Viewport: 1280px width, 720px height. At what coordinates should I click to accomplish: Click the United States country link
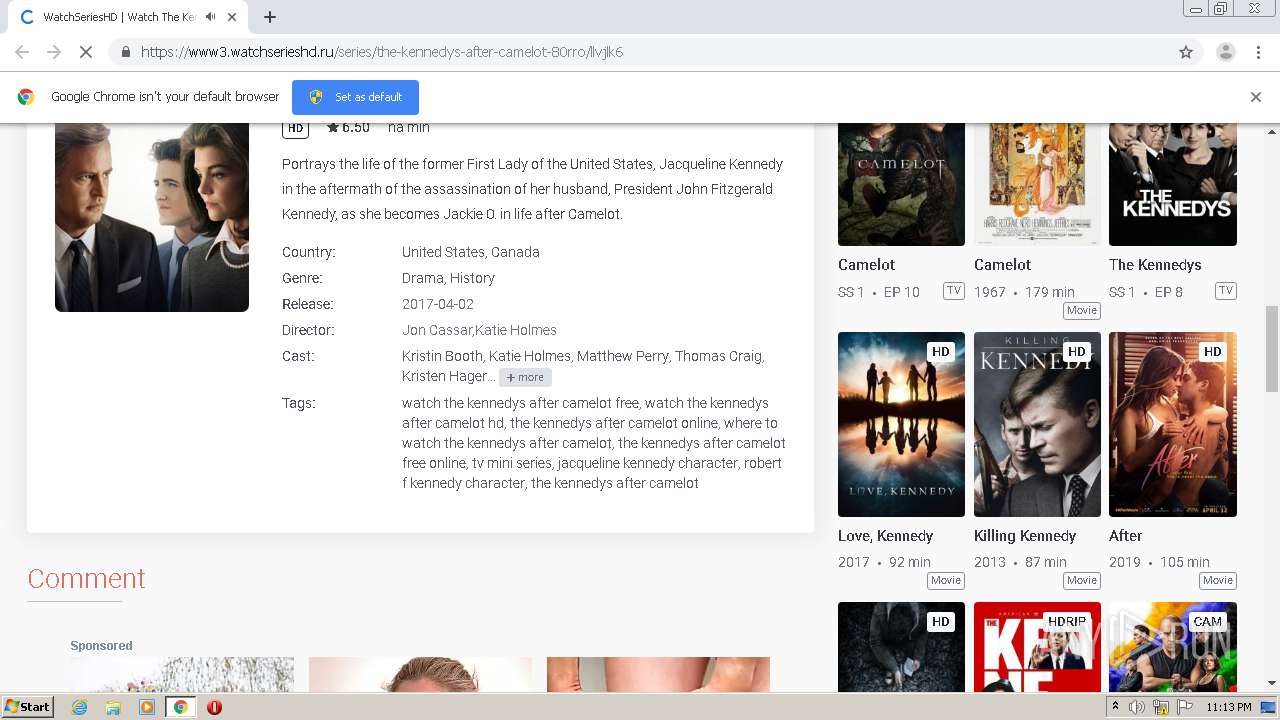[443, 252]
